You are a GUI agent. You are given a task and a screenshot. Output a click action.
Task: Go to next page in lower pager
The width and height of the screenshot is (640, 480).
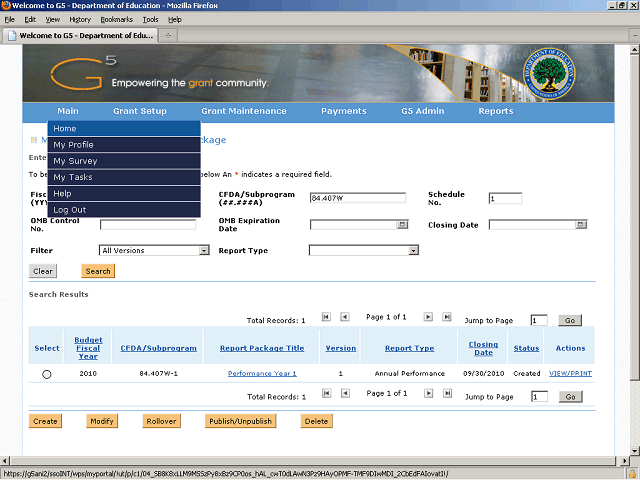point(429,393)
